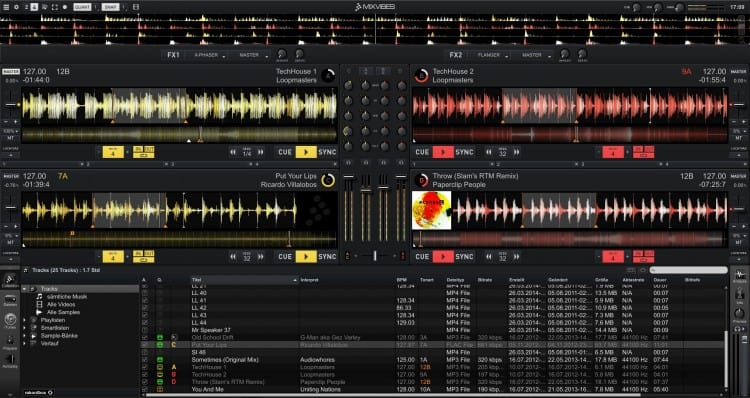Screen dimensions: 750x398
Task: Beat-jump backward on deck A
Action: 233,152
